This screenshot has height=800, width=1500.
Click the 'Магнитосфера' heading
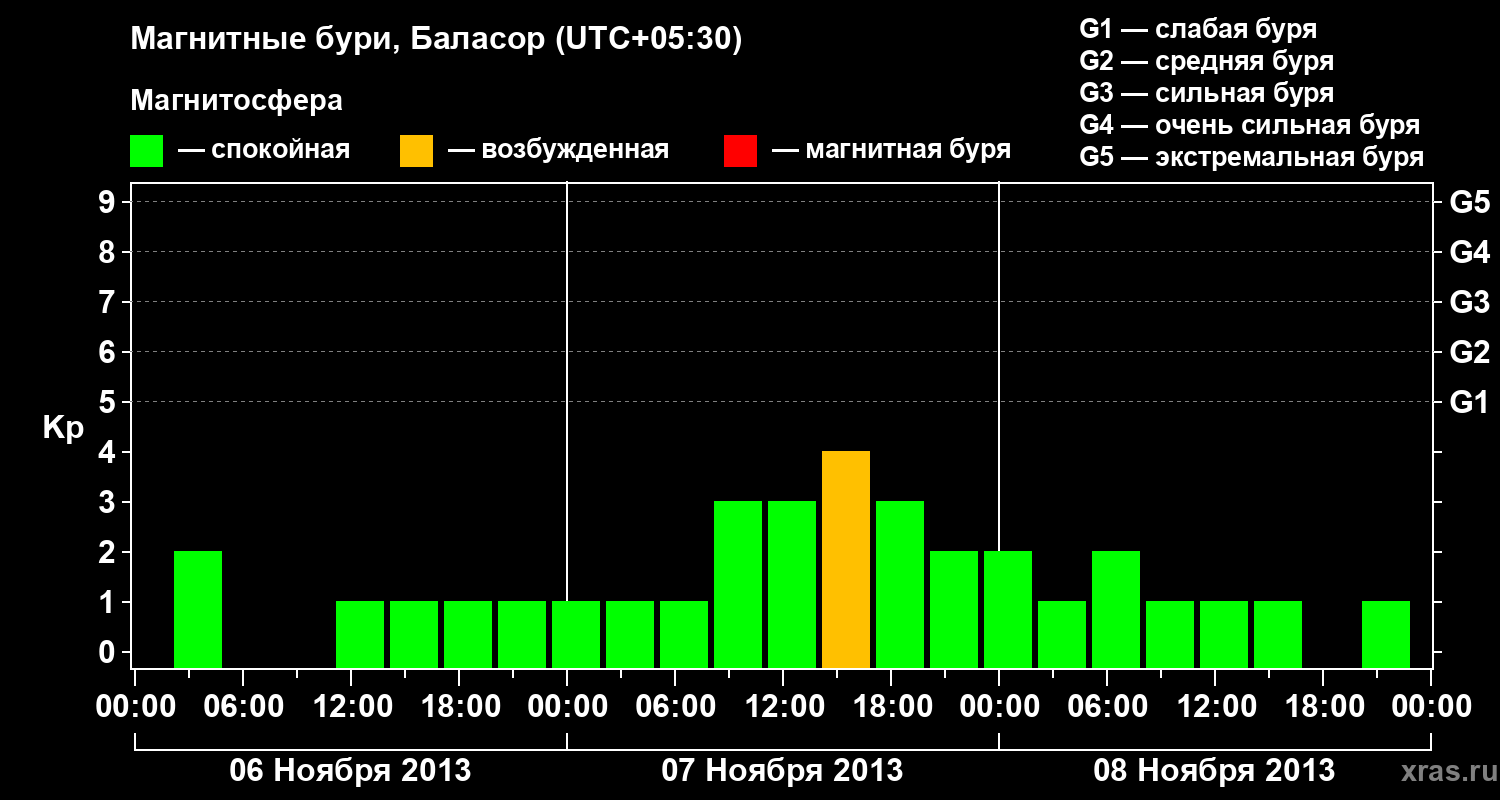coord(237,101)
